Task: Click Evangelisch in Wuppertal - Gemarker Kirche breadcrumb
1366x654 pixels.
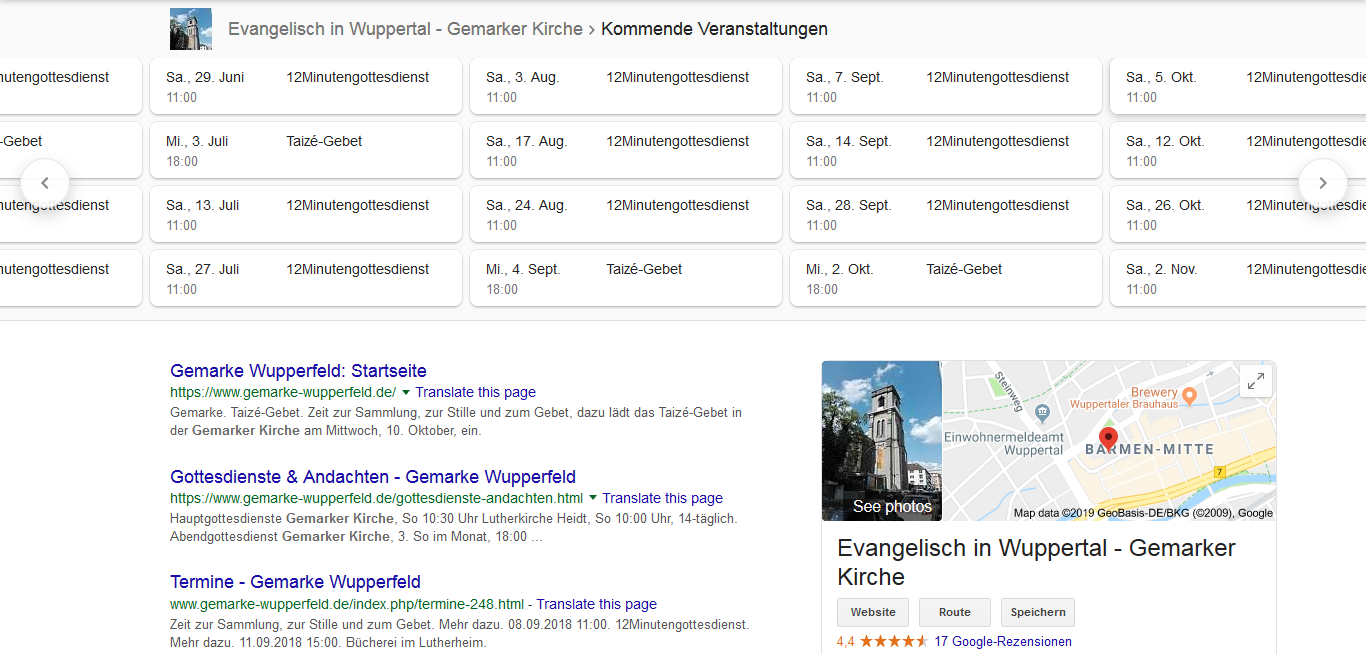Action: coord(405,29)
